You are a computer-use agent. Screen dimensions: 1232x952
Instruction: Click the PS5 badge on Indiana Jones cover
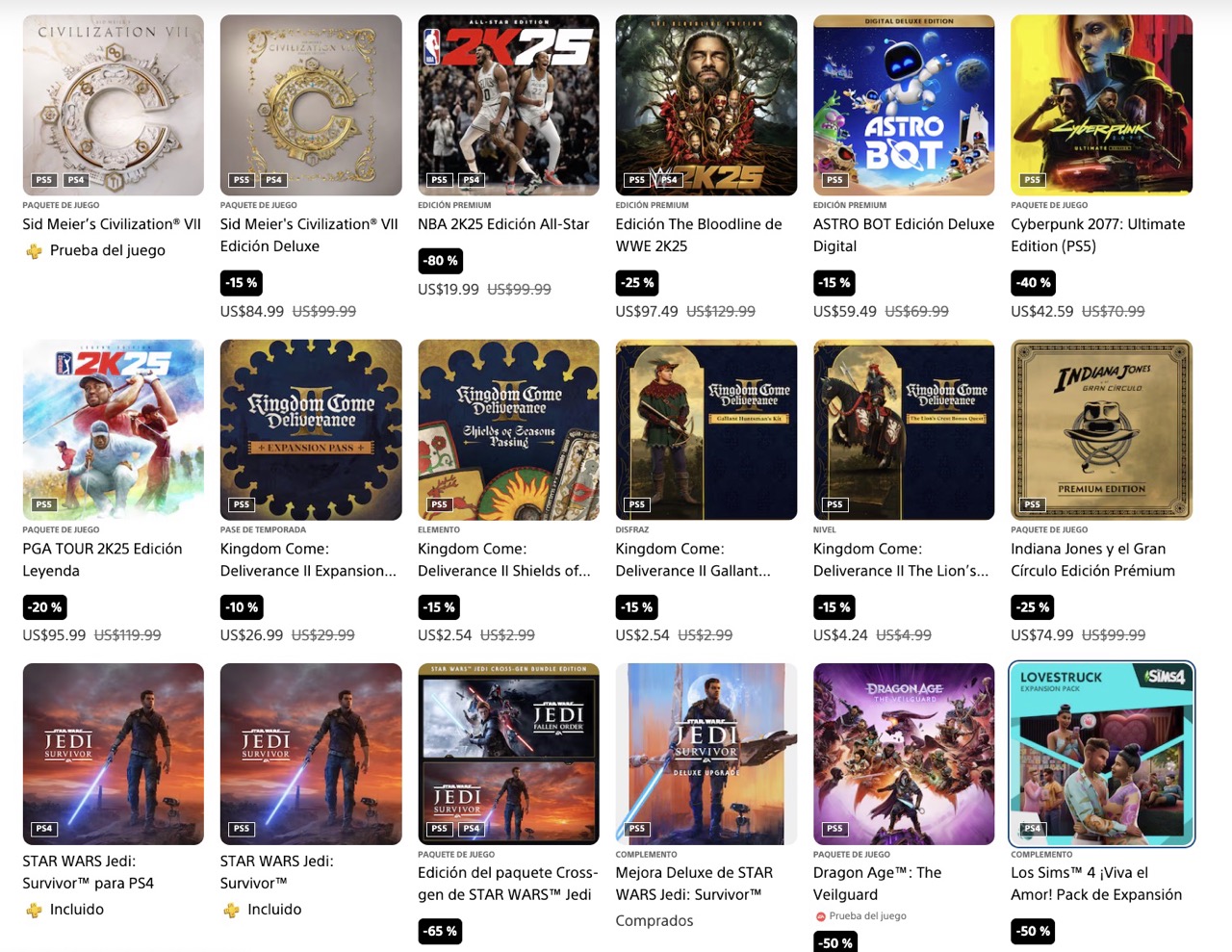click(1033, 504)
